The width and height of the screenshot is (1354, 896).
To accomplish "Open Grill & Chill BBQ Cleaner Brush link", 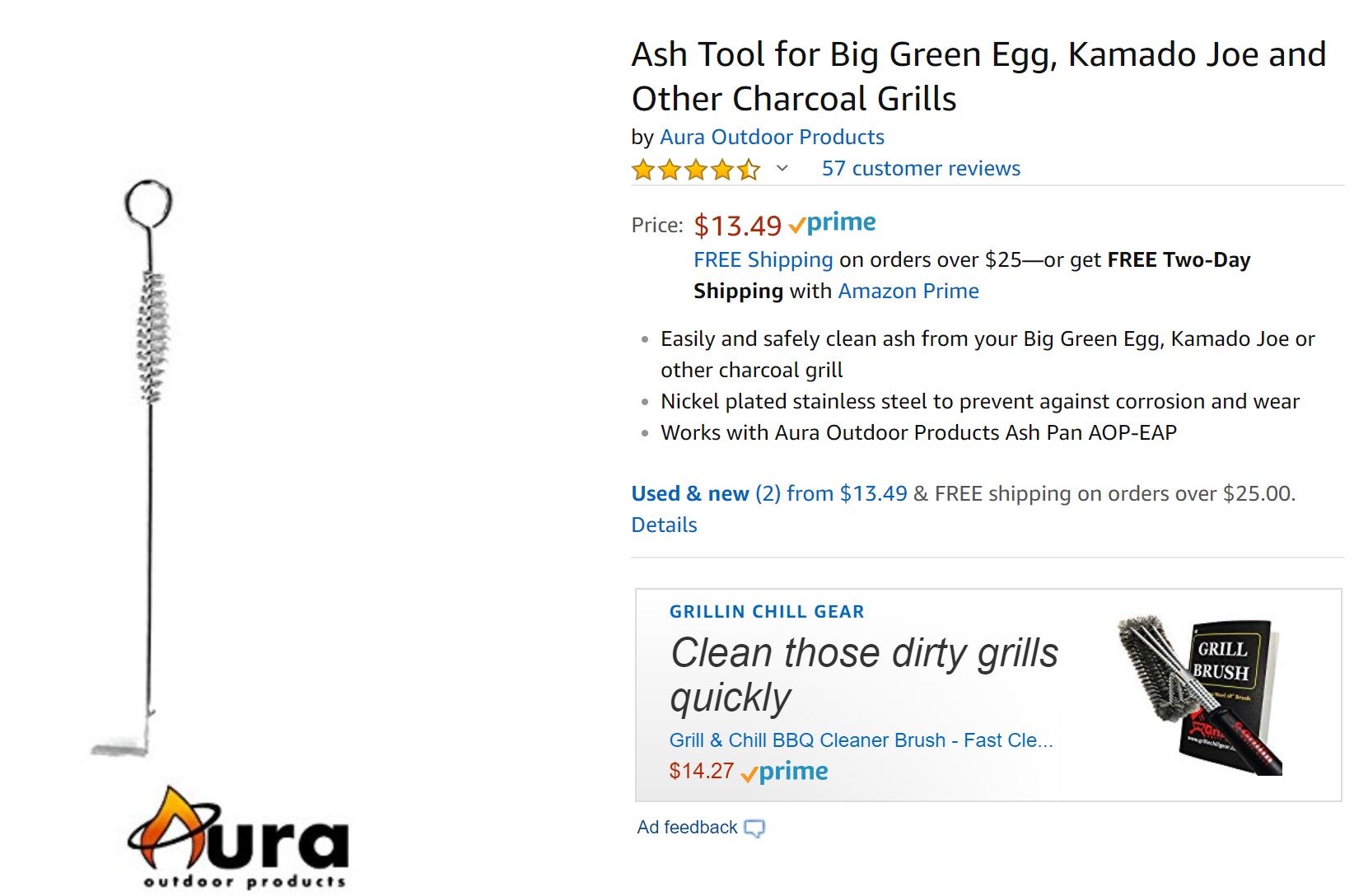I will [x=861, y=740].
